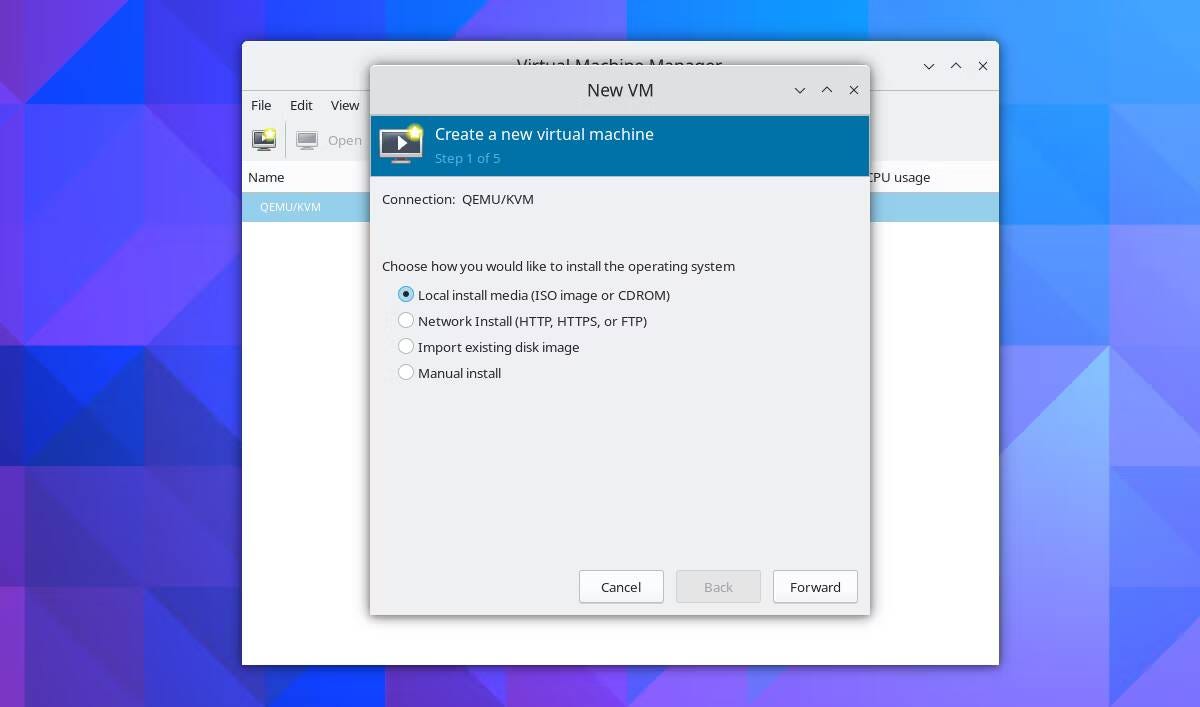
Task: Select Local install media (ISO image or CDROM)
Action: 406,294
